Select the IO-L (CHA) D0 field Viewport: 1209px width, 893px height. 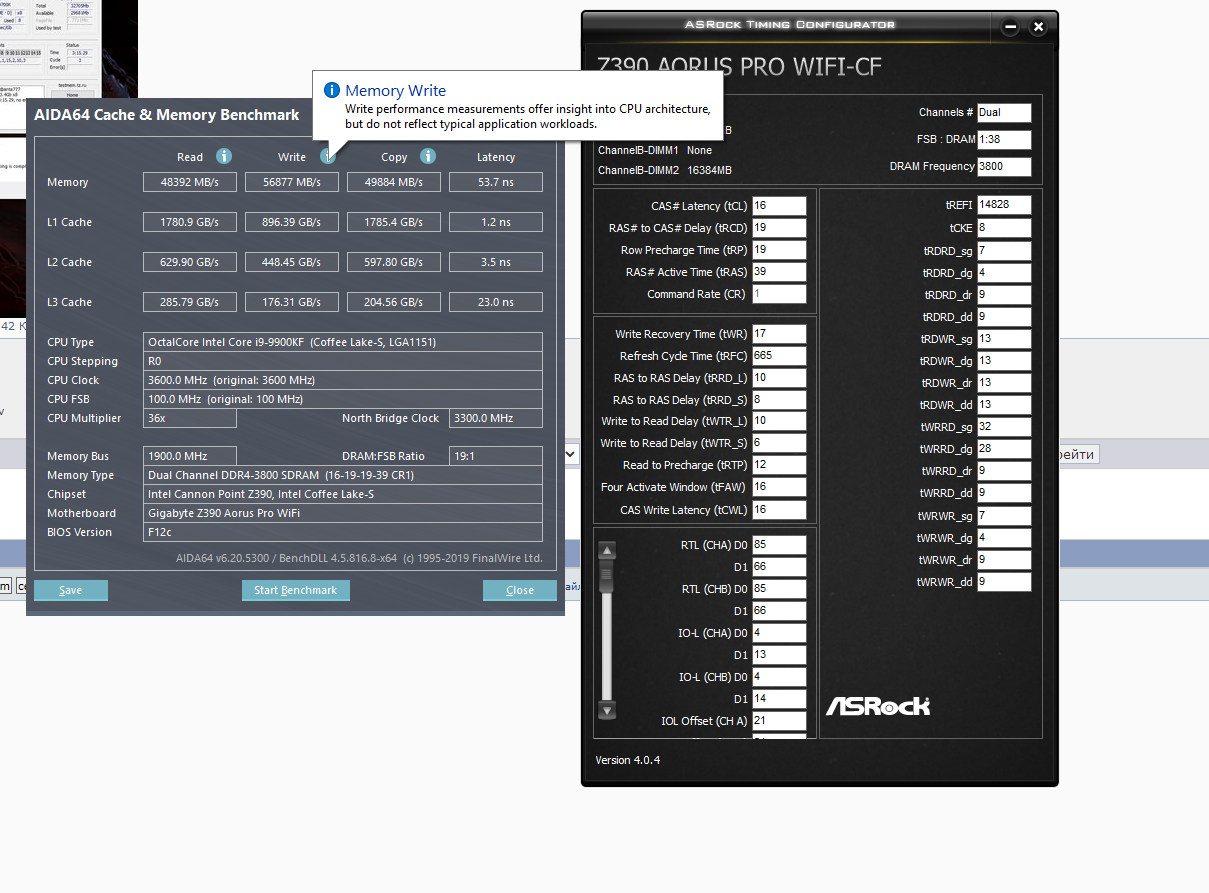click(x=779, y=633)
